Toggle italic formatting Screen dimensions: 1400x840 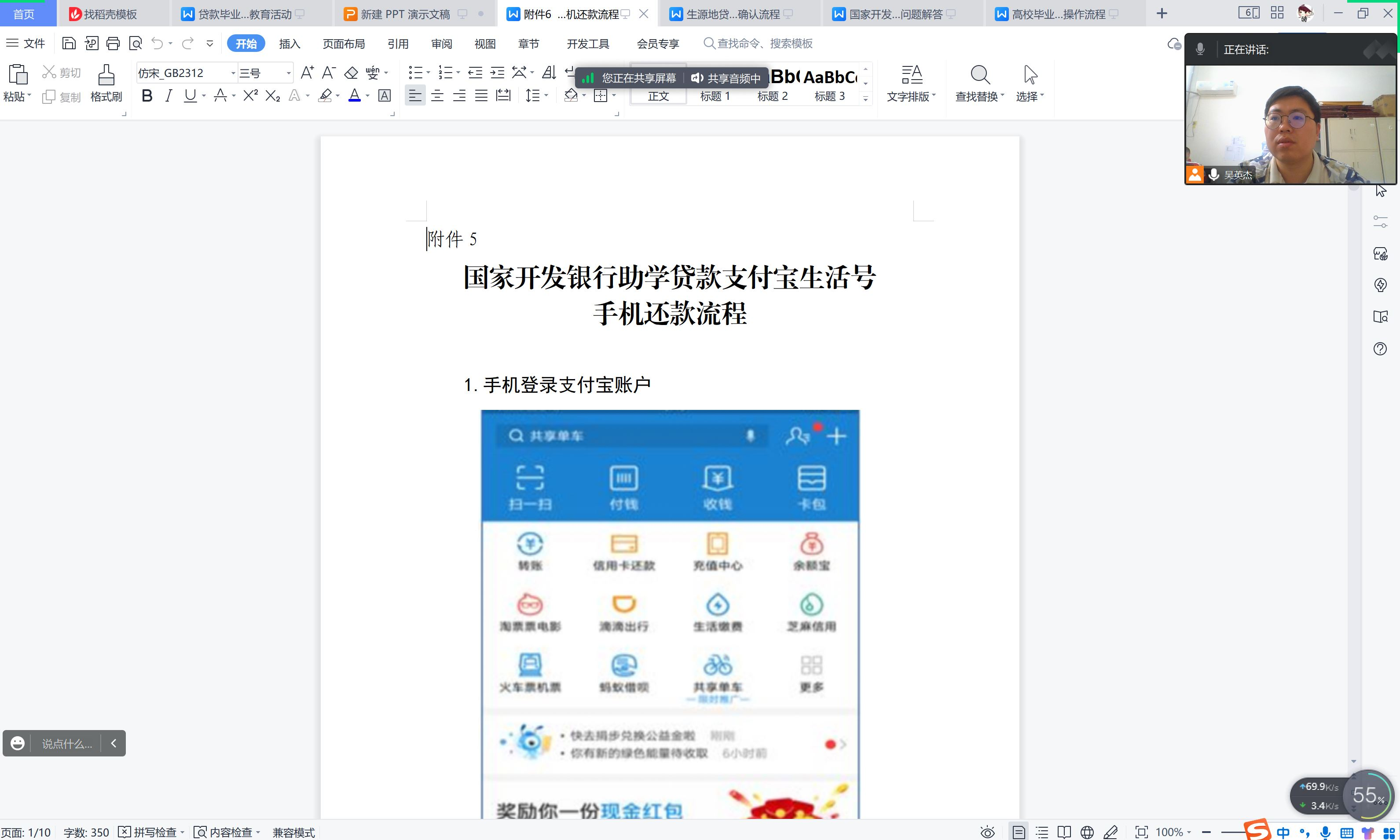point(168,96)
